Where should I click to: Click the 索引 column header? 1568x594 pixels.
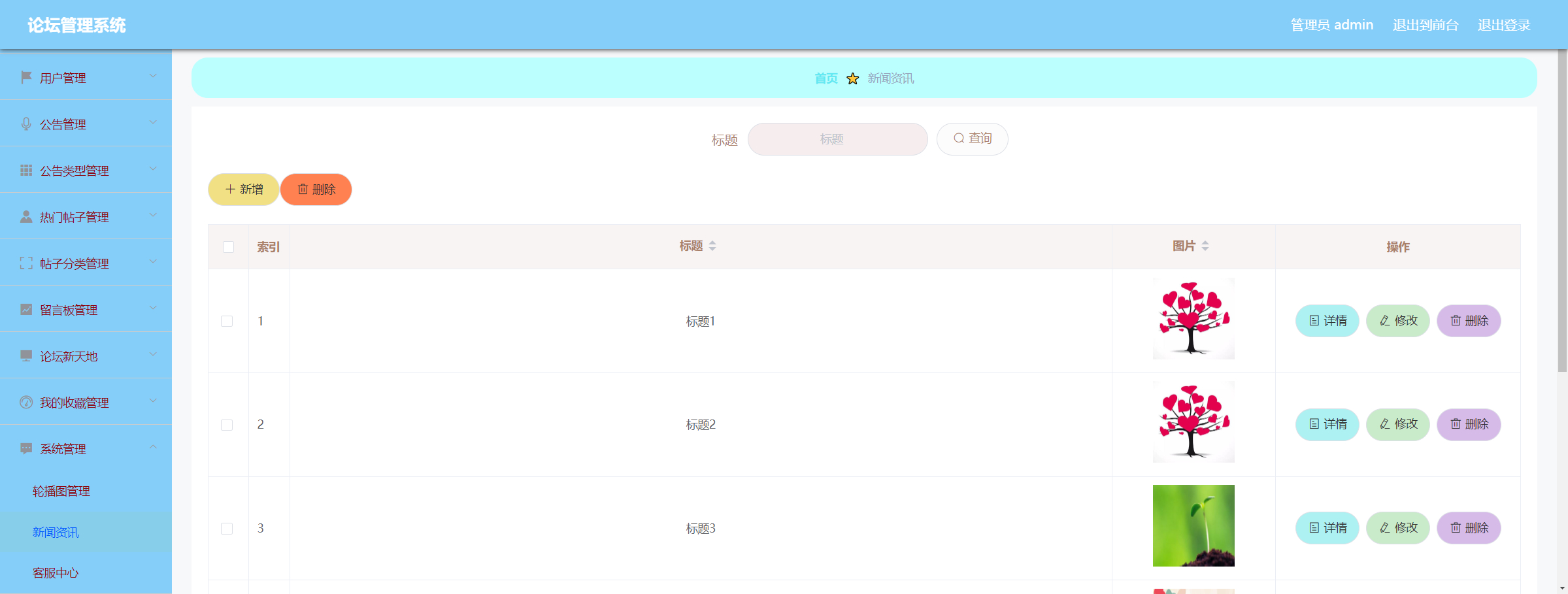click(x=269, y=247)
